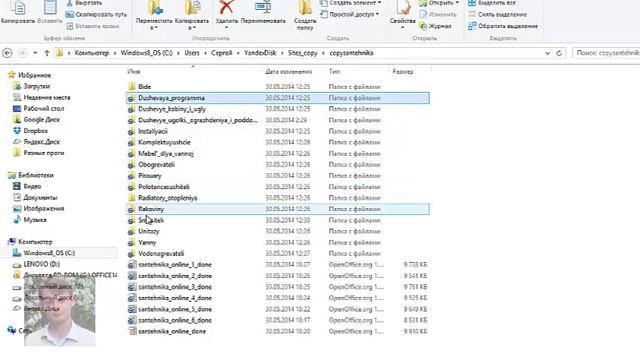The width and height of the screenshot is (640, 360).
Task: Sort by the Дата изменения column
Action: tap(289, 71)
